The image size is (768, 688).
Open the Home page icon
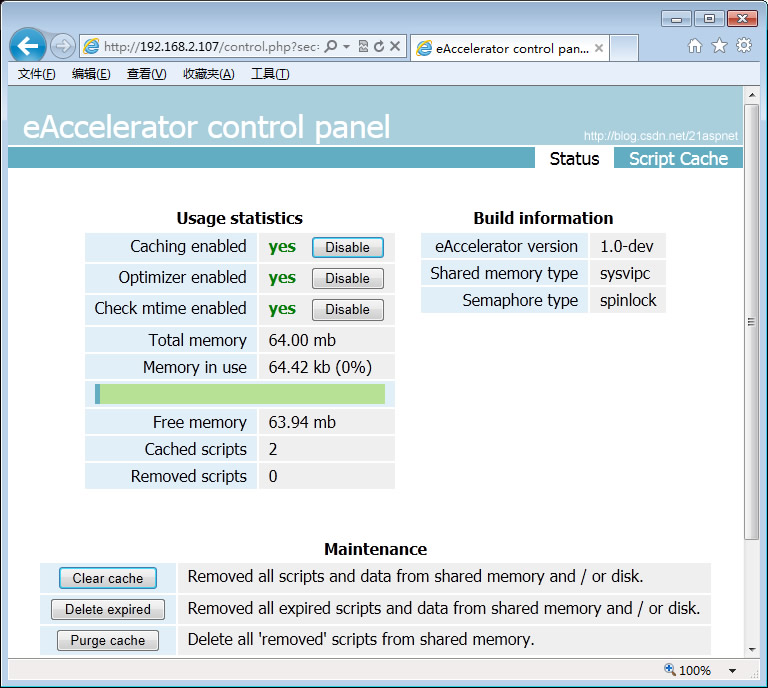pos(695,46)
